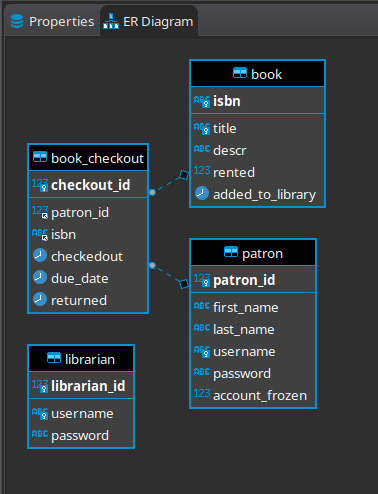
Task: Click the clock icon beside added_to_library
Action: coord(202,193)
